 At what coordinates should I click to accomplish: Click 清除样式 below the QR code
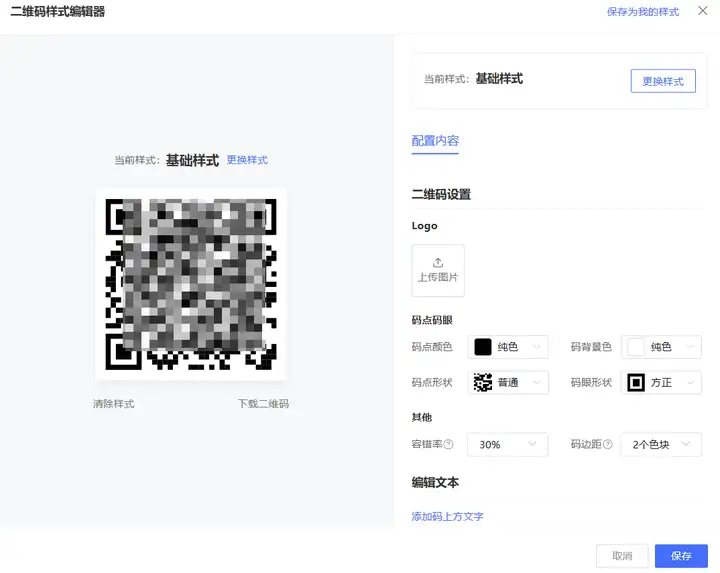(x=113, y=404)
